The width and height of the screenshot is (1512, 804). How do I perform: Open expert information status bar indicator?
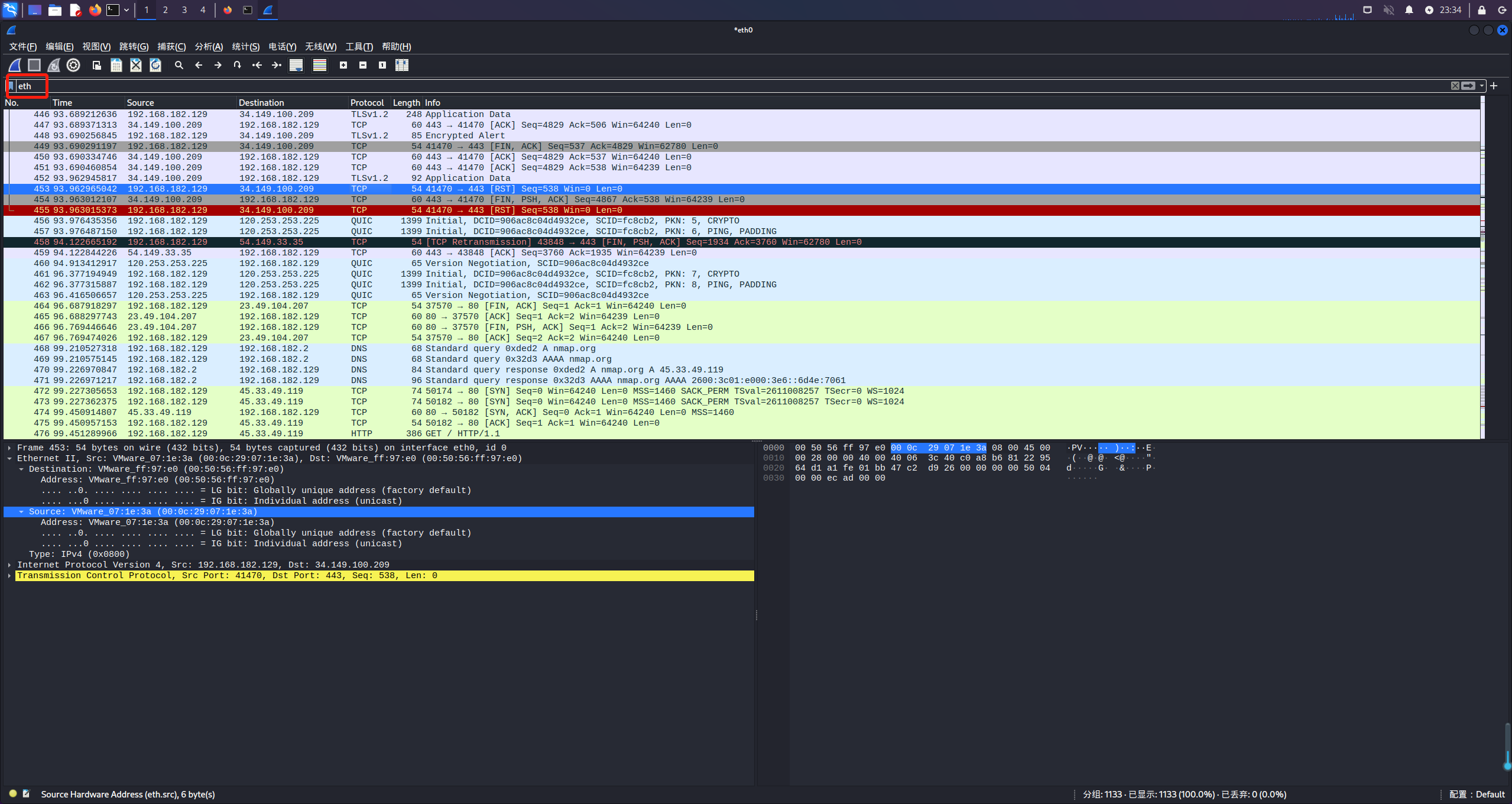pos(13,793)
